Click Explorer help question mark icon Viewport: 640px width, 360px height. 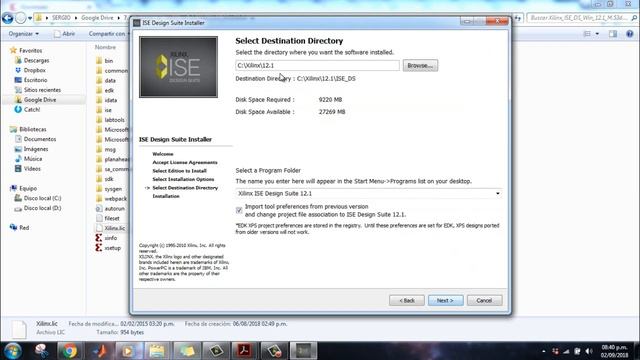pyautogui.click(x=629, y=34)
